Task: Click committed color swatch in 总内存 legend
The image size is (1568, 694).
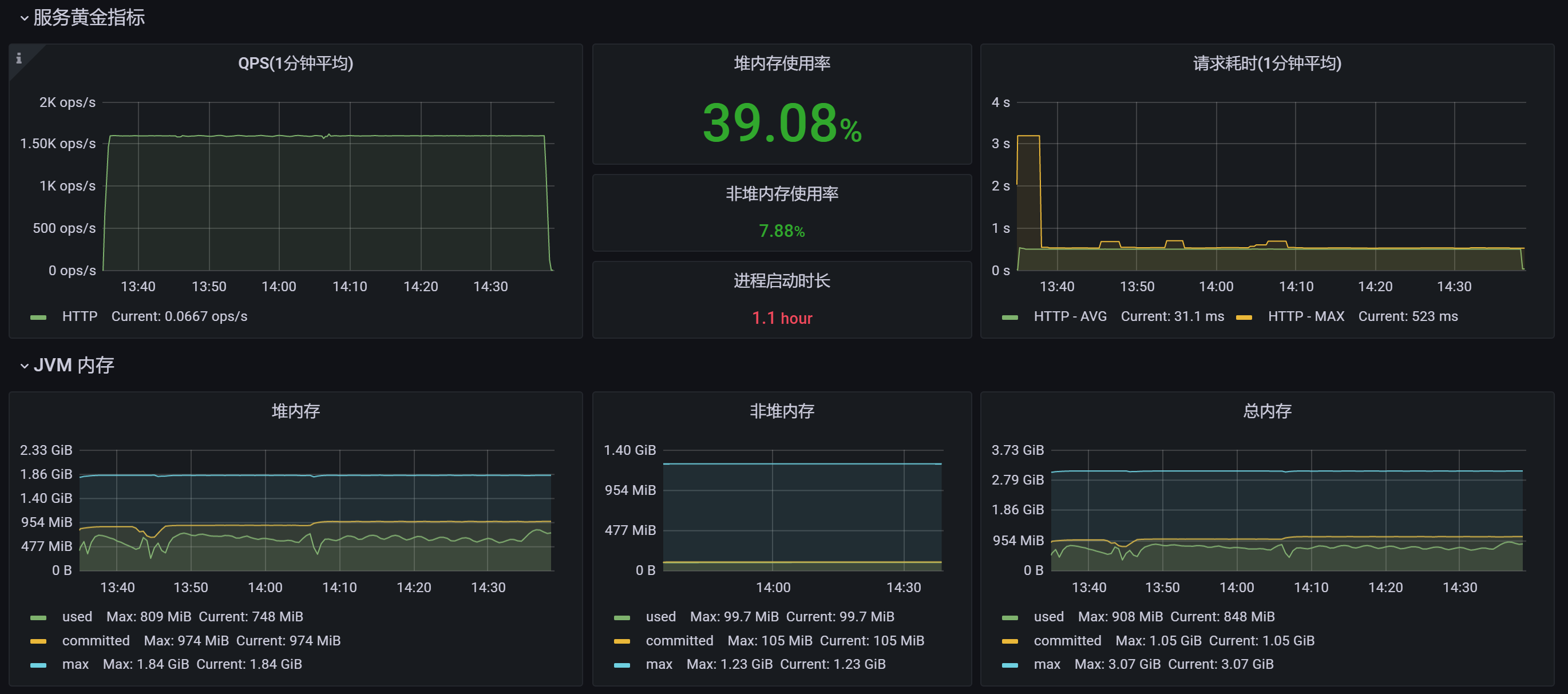Action: 1010,641
